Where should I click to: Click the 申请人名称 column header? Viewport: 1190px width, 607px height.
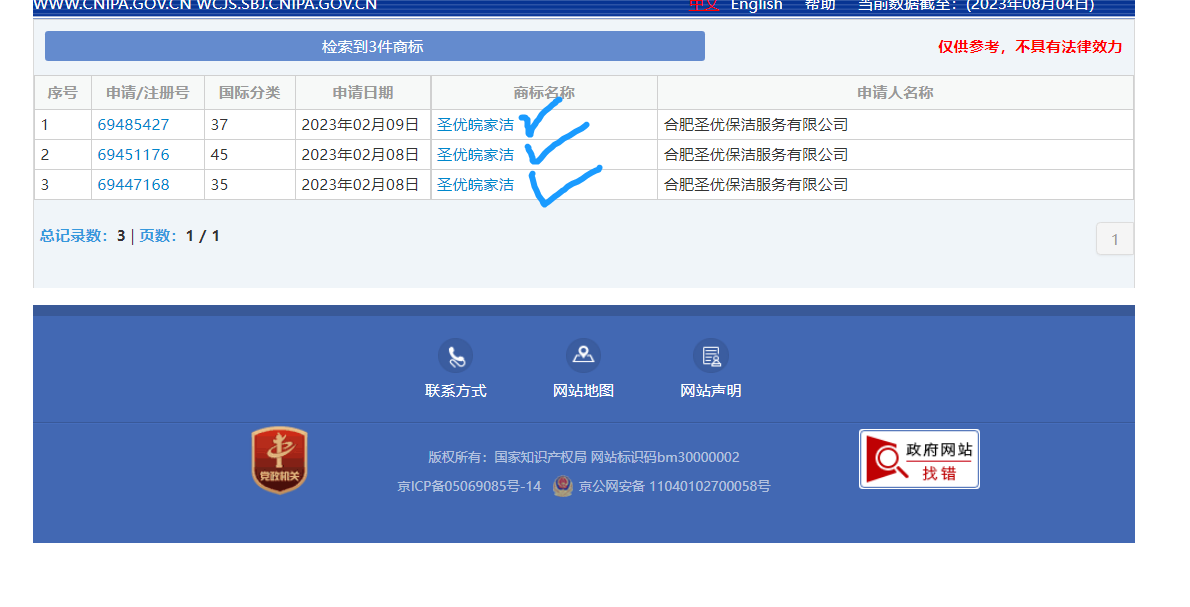[x=896, y=93]
